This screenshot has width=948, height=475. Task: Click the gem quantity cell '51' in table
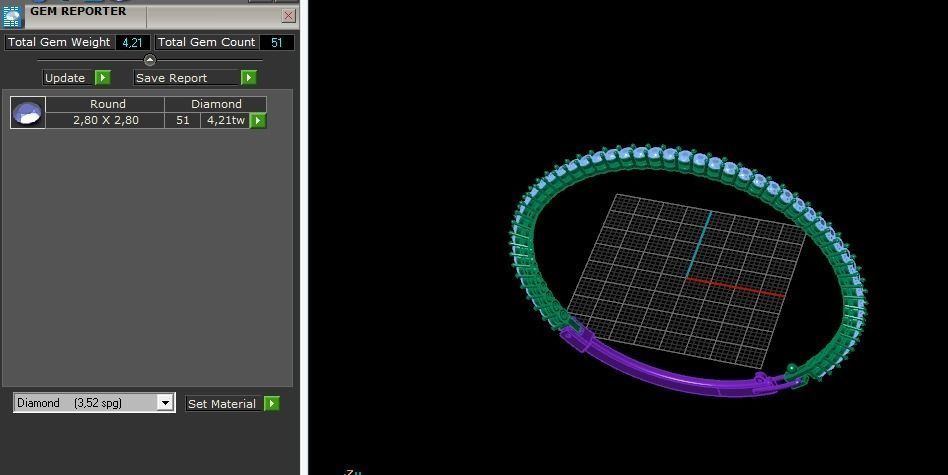183,120
